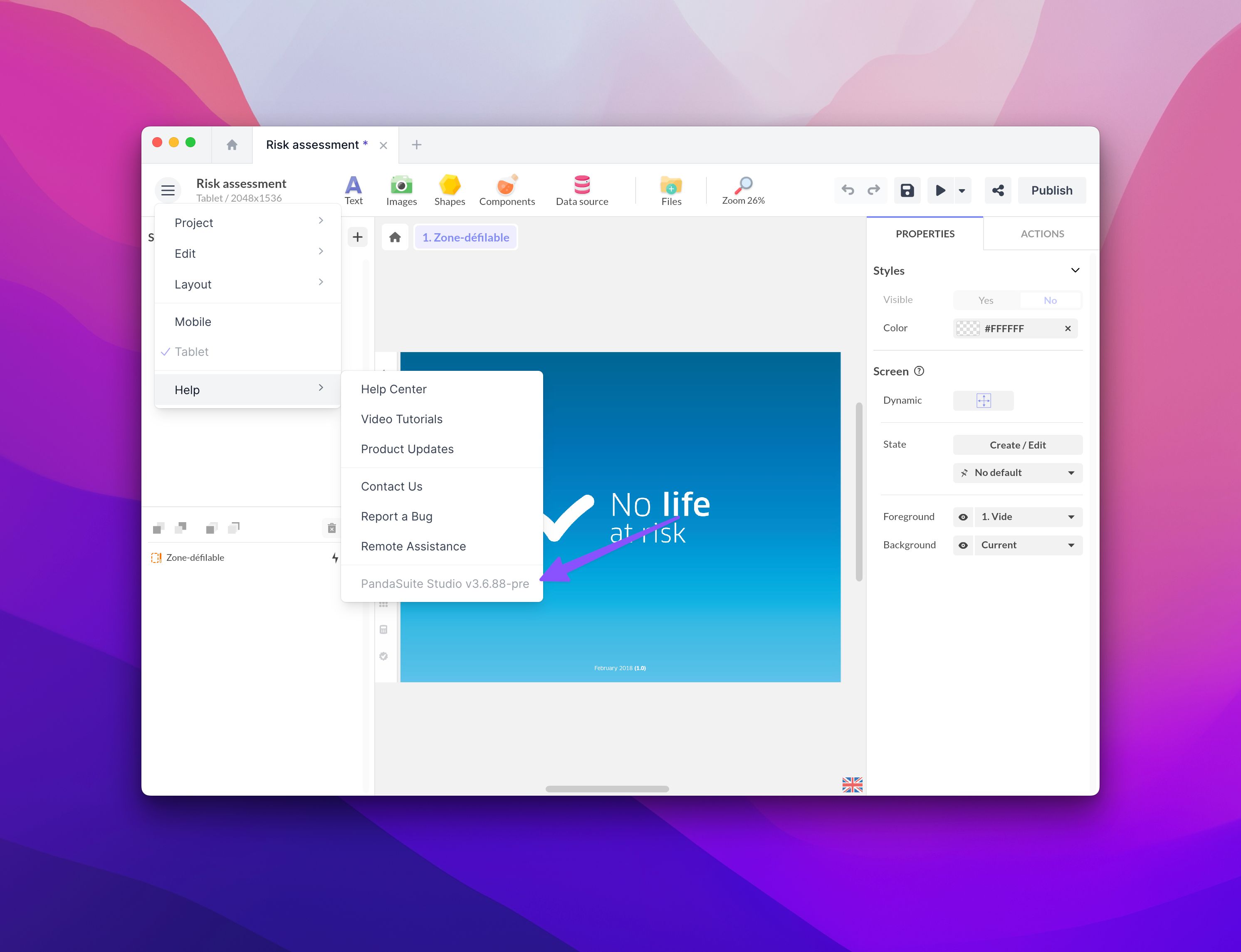Open the Text tool
The image size is (1241, 952).
coord(353,190)
